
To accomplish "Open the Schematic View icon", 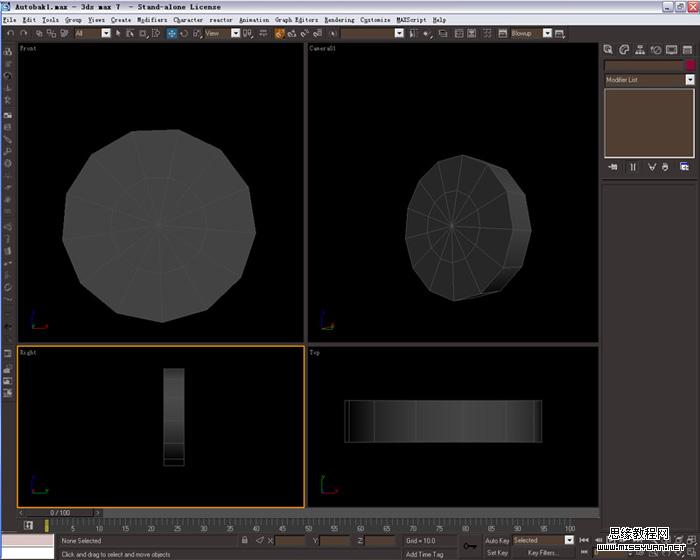I will (471, 33).
